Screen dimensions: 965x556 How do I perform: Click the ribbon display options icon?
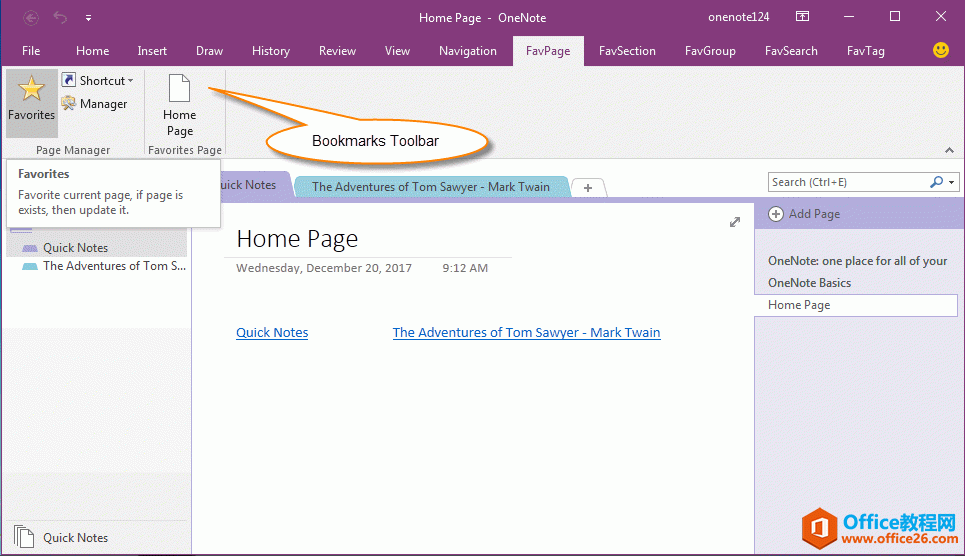(x=803, y=17)
